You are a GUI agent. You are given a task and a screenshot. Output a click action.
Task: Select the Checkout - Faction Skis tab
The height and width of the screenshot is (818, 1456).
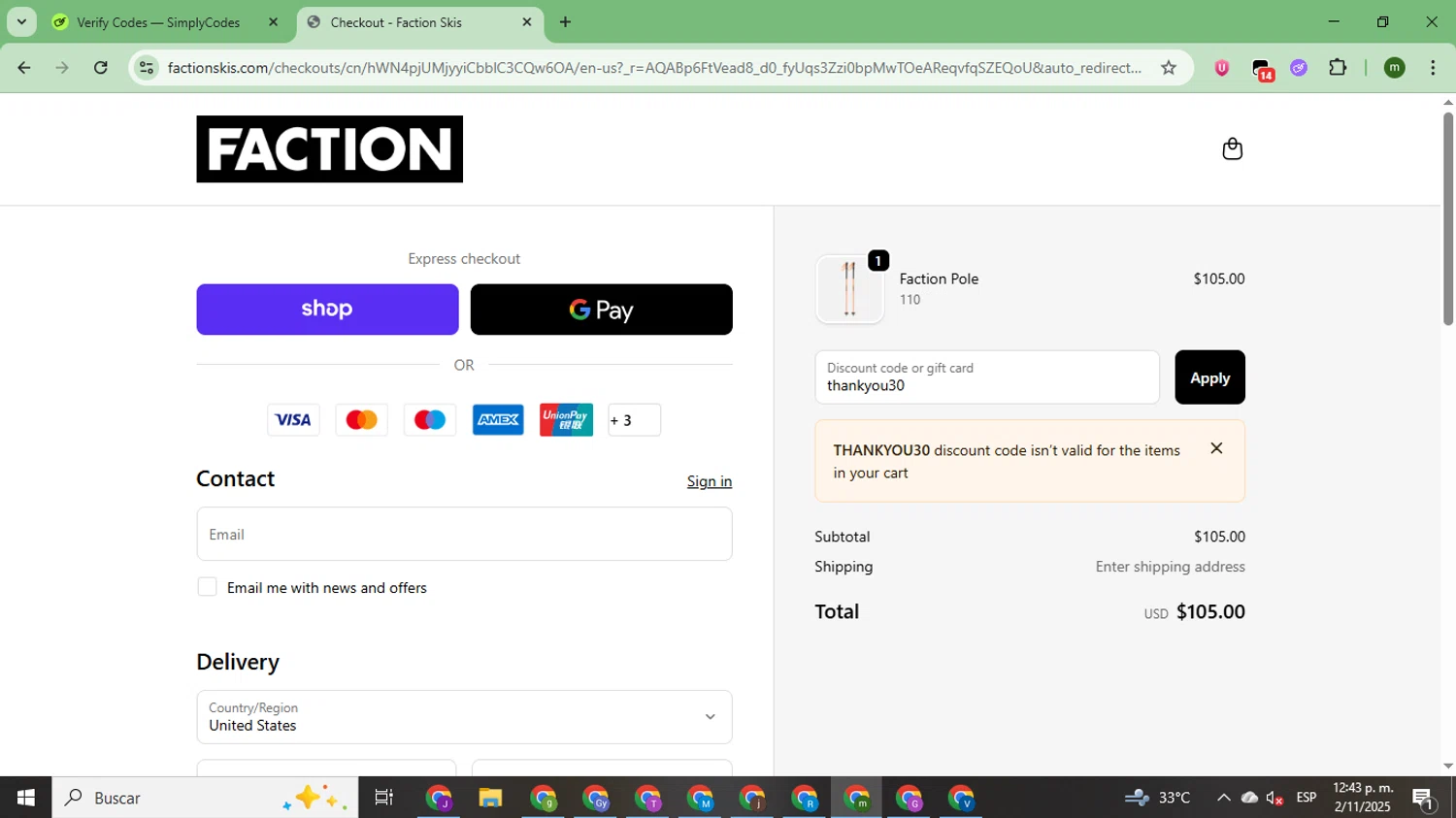pos(419,22)
